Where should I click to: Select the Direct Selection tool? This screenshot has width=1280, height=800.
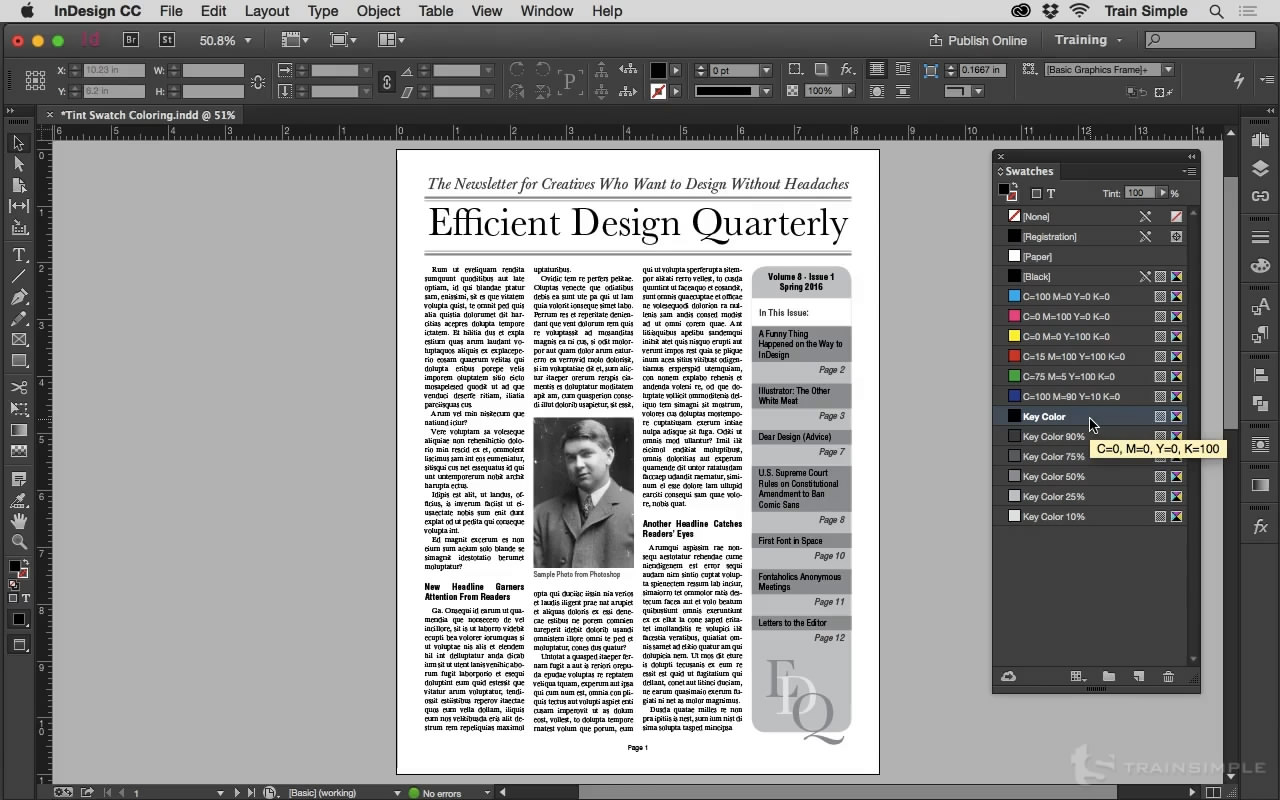pos(18,164)
